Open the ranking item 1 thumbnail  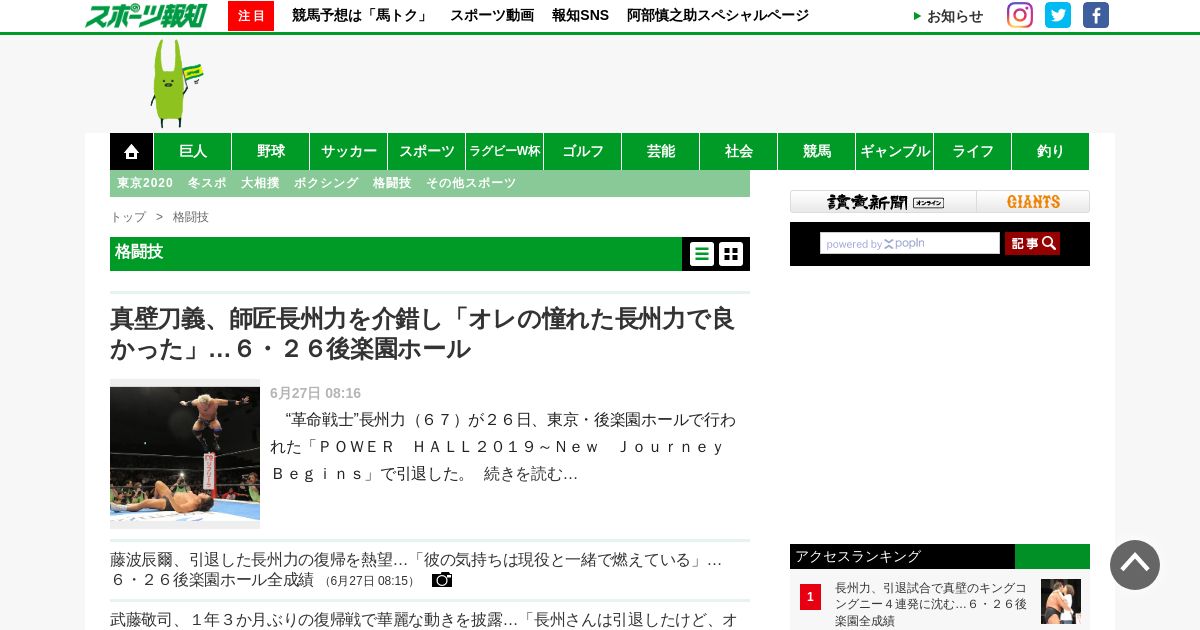(x=1061, y=602)
